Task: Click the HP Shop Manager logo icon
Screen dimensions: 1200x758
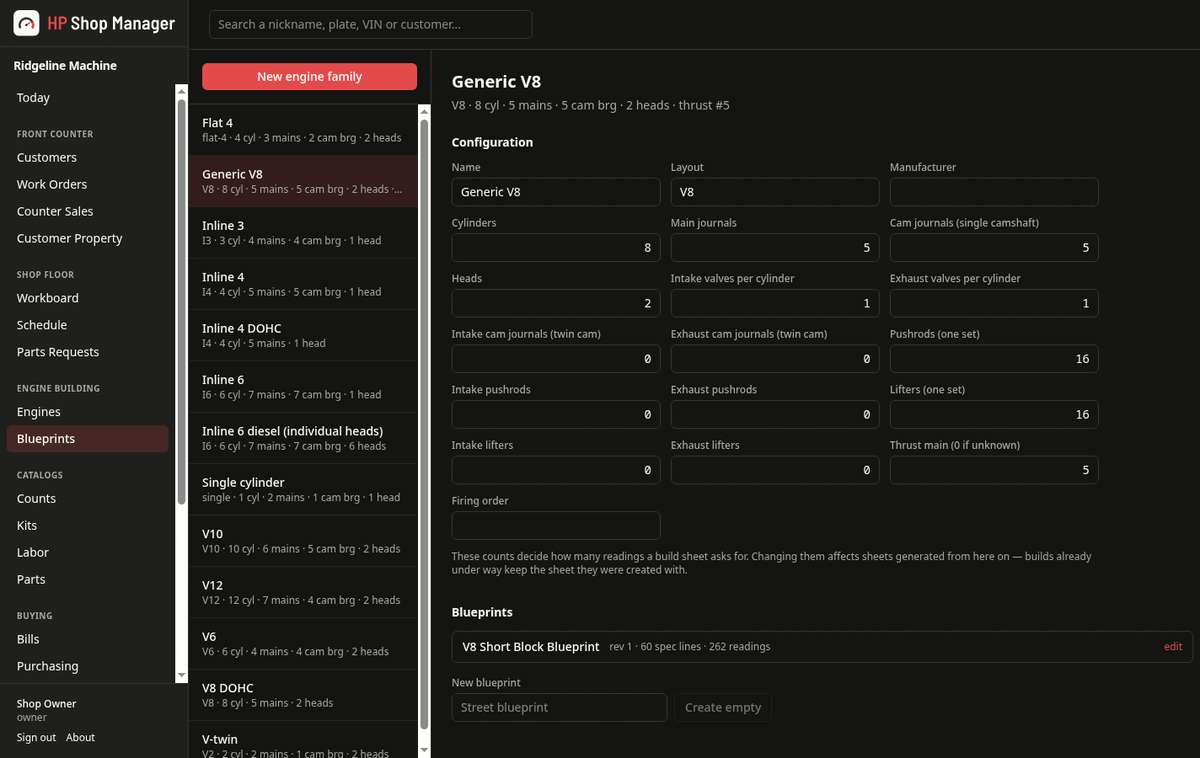Action: [x=26, y=23]
